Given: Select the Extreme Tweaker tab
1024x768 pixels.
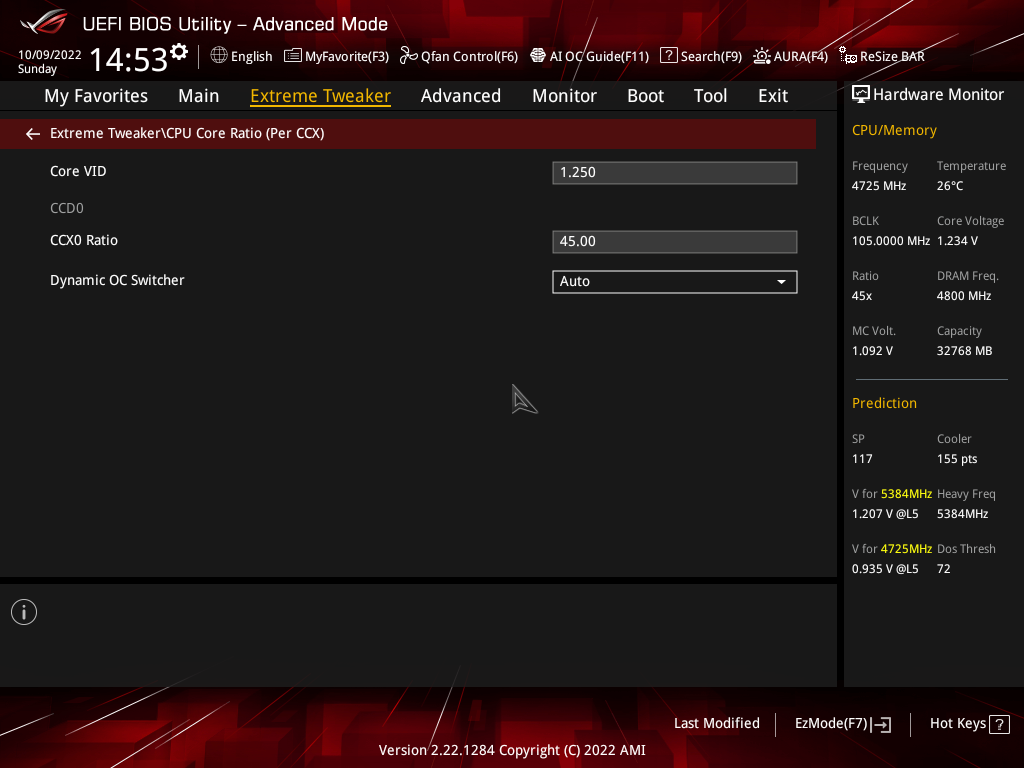Looking at the screenshot, I should [x=321, y=96].
